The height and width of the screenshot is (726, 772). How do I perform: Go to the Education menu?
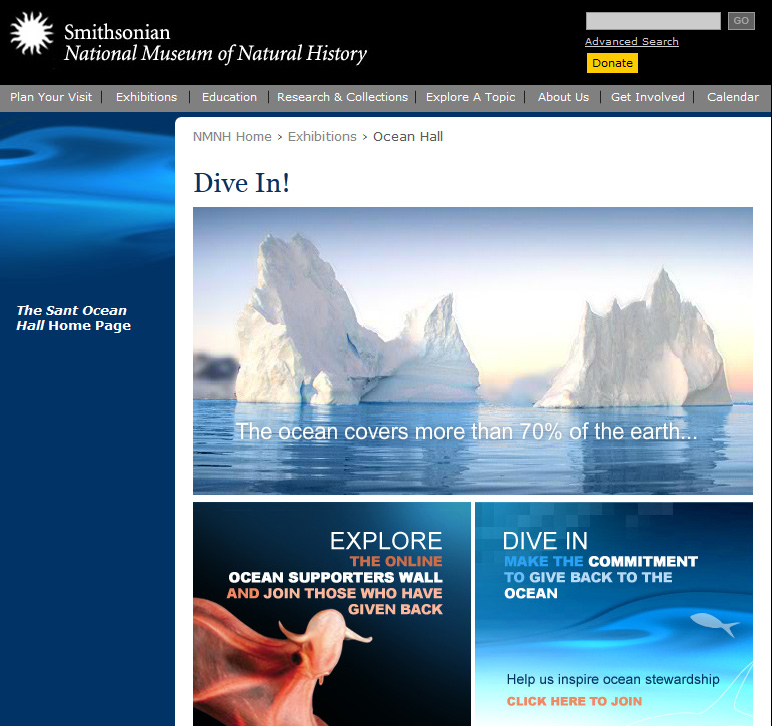click(x=229, y=97)
